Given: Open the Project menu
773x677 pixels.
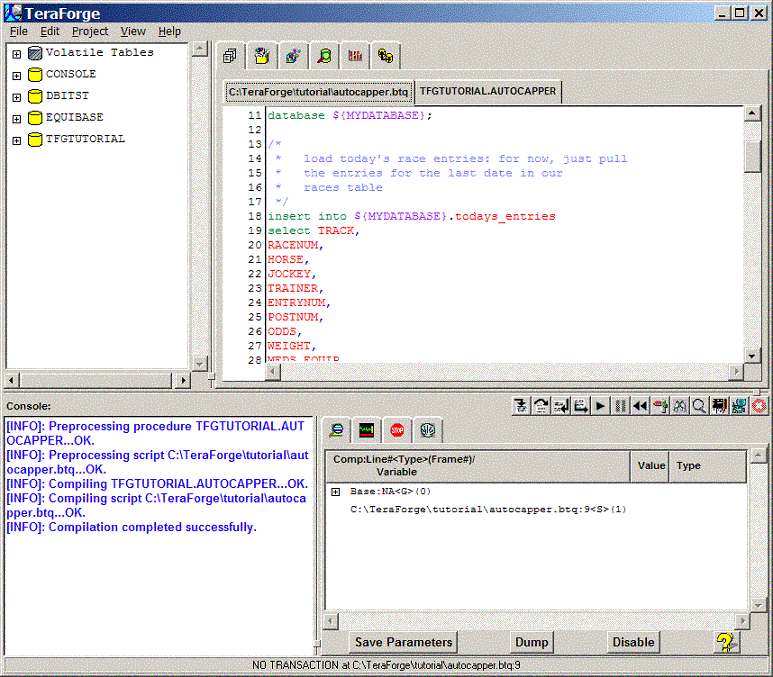Looking at the screenshot, I should click(x=90, y=32).
